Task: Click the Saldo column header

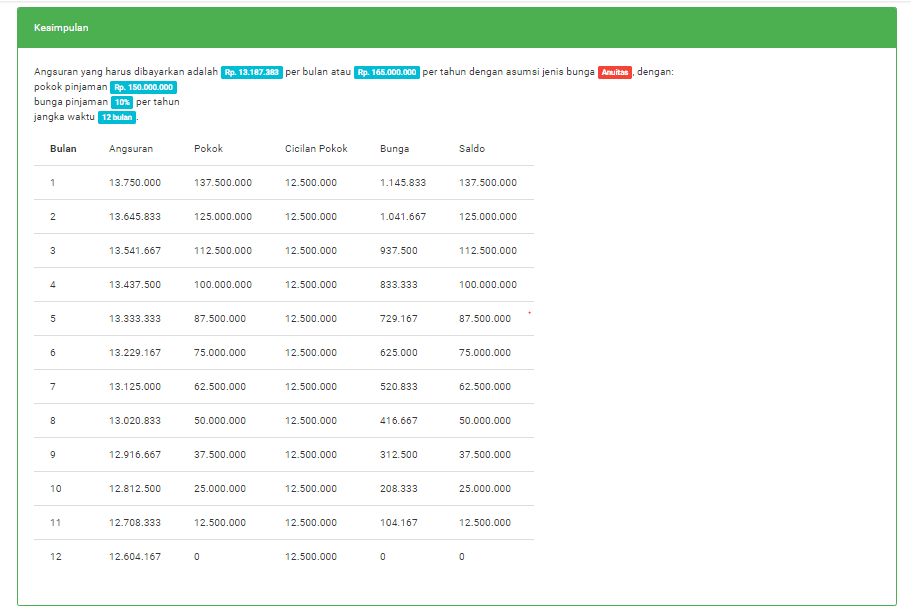Action: coord(472,149)
